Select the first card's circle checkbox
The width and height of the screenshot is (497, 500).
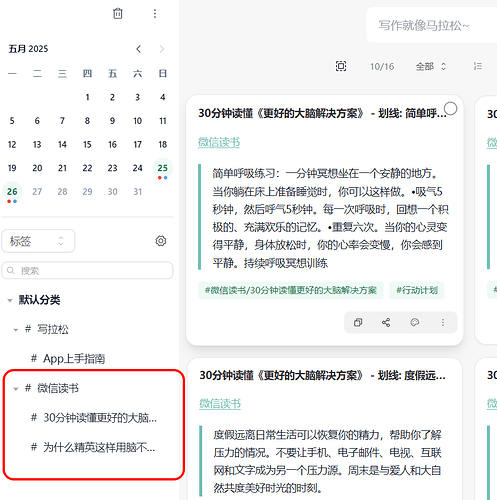[450, 109]
